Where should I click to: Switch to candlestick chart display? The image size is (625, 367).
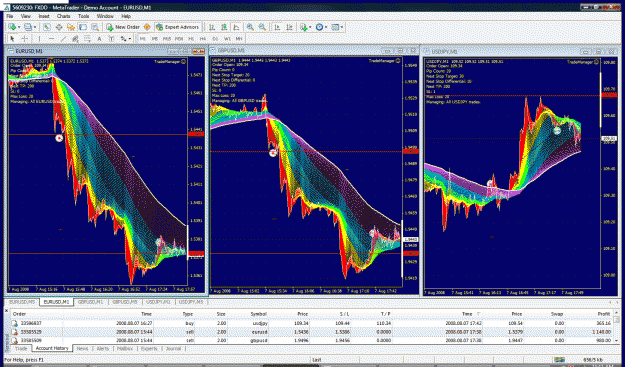224,27
